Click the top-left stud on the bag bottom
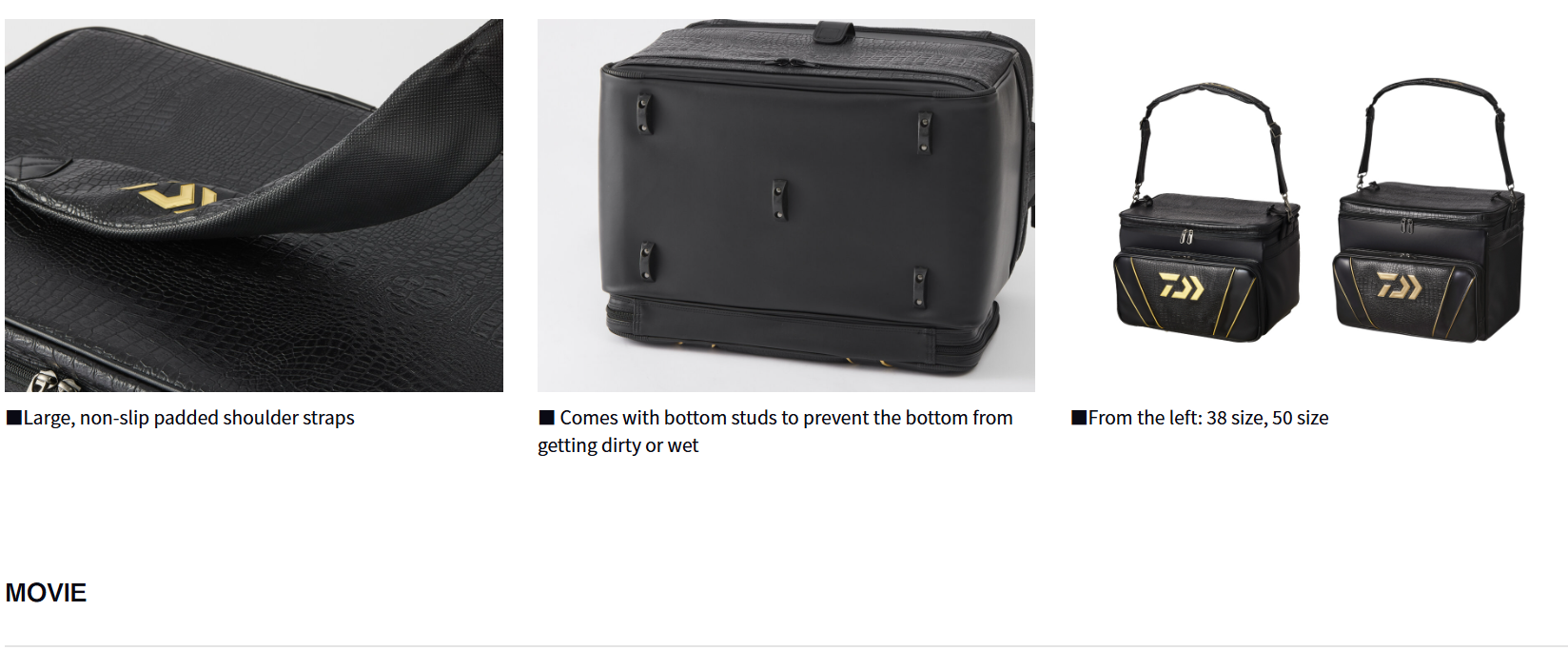This screenshot has height=670, width=1568. point(645,113)
